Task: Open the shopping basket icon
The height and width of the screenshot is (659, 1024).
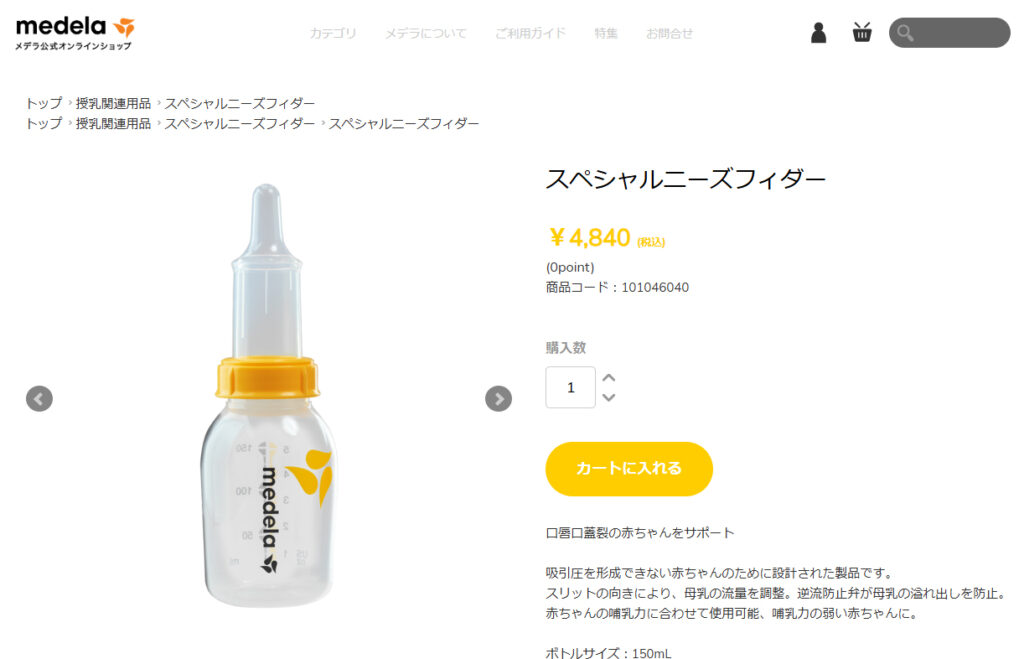Action: 862,32
